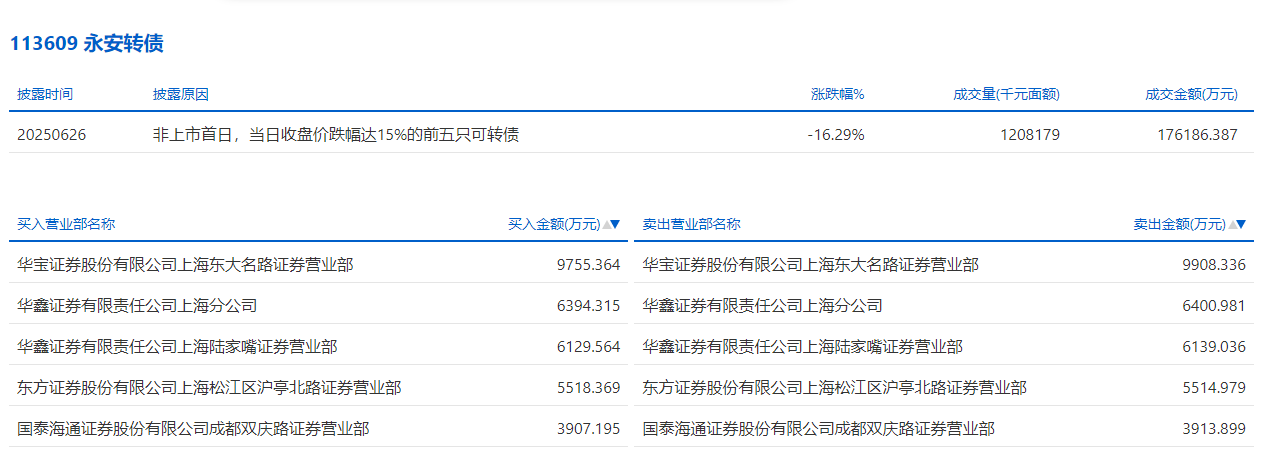
Task: Select the change value -16.29%
Action: click(x=836, y=134)
